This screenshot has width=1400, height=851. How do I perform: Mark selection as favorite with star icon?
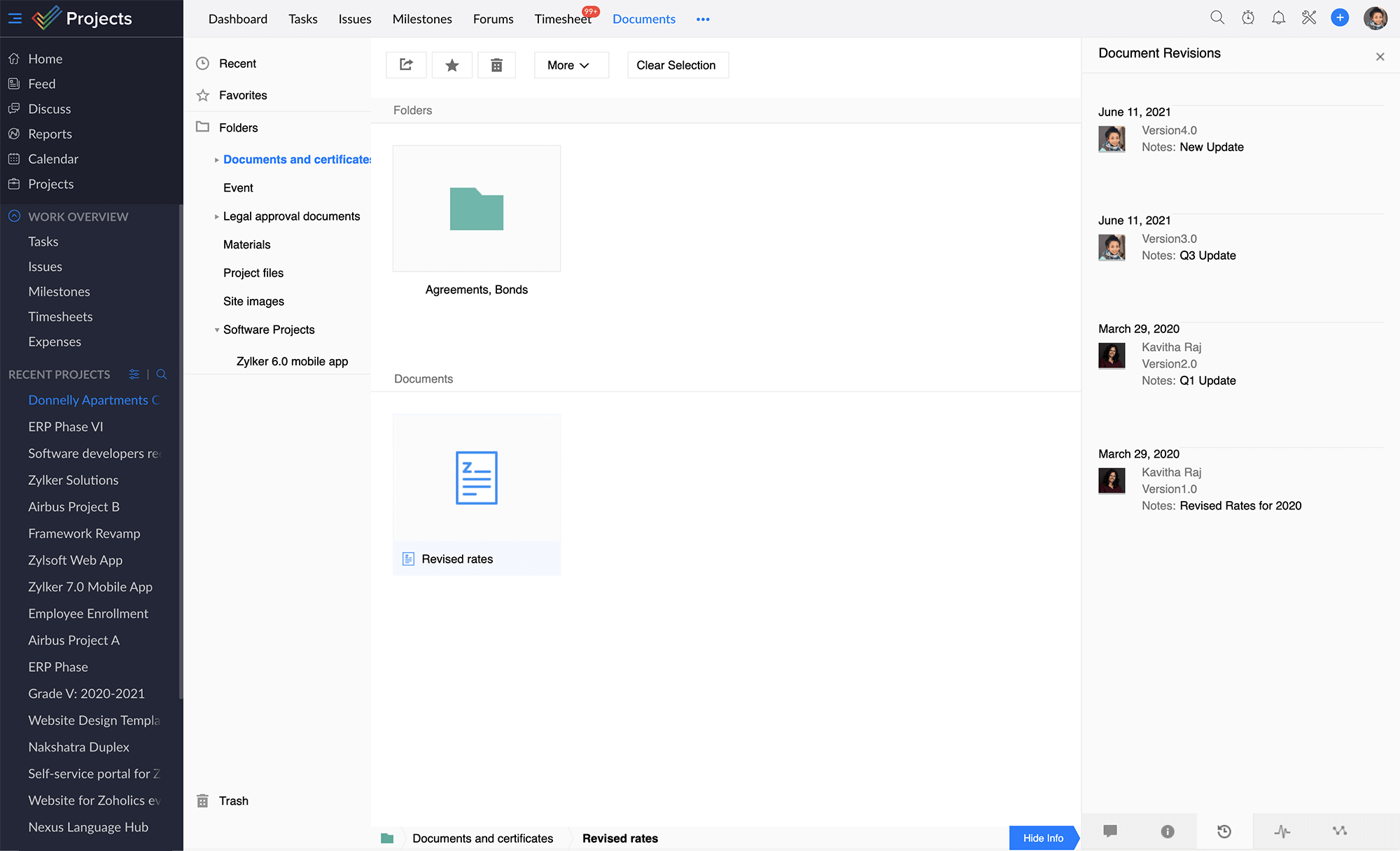coord(452,65)
